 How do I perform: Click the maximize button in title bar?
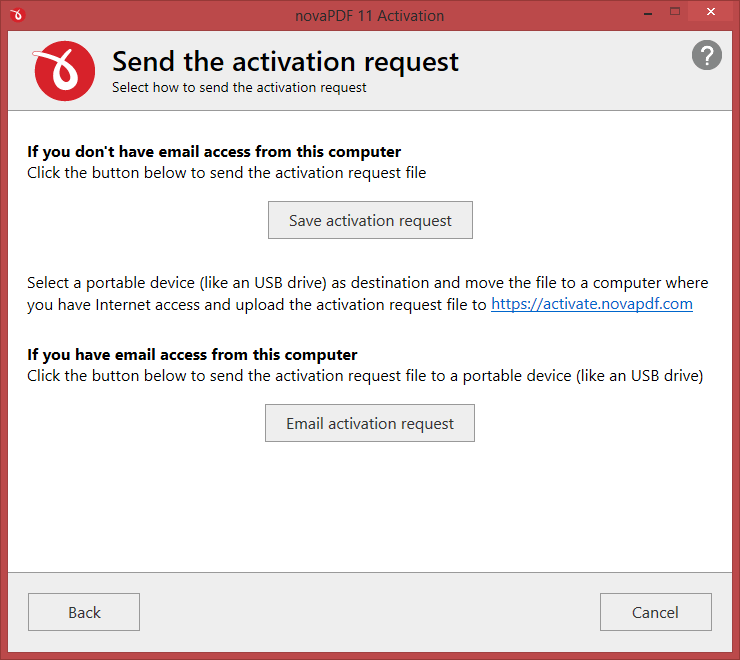pyautogui.click(x=675, y=12)
